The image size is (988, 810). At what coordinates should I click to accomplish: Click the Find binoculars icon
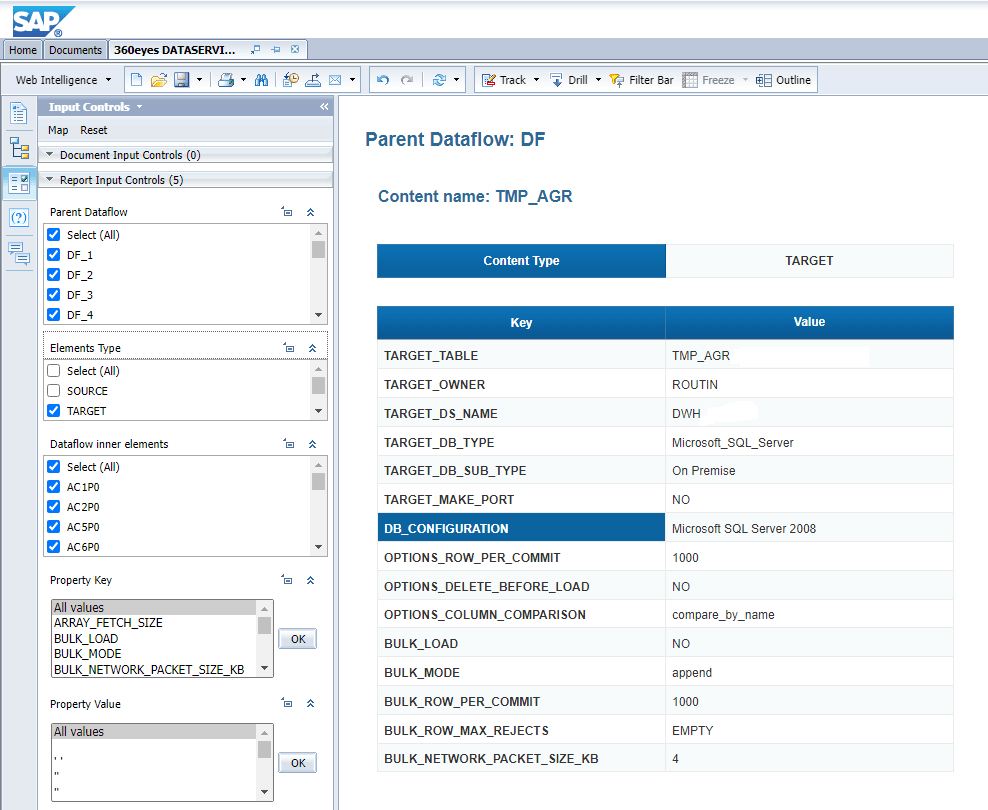pos(261,80)
